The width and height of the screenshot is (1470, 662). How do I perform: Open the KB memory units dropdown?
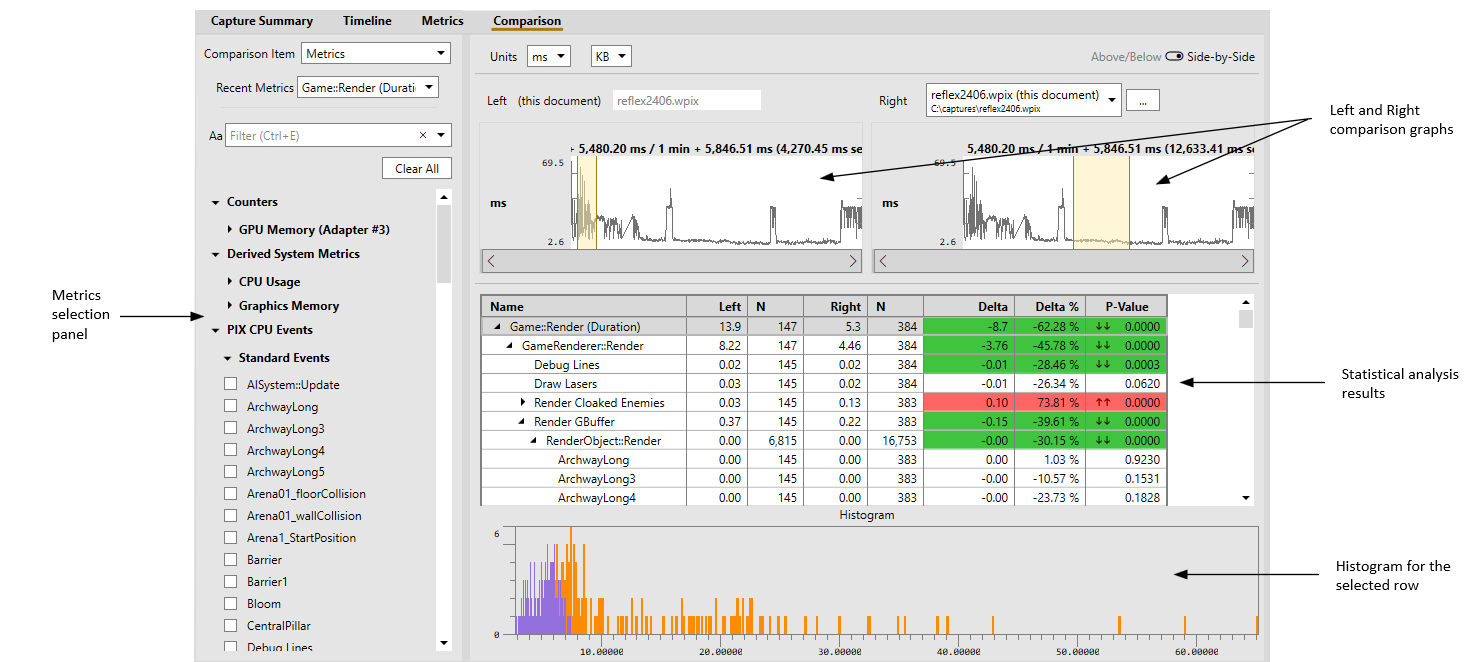[611, 57]
